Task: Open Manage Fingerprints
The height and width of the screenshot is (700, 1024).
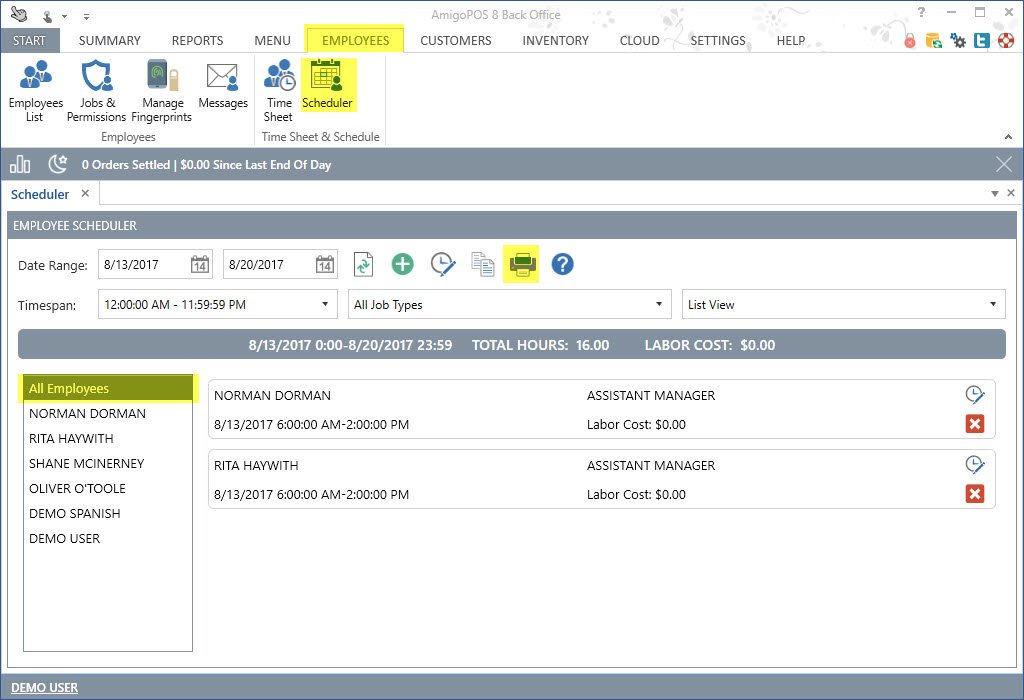Action: point(161,90)
